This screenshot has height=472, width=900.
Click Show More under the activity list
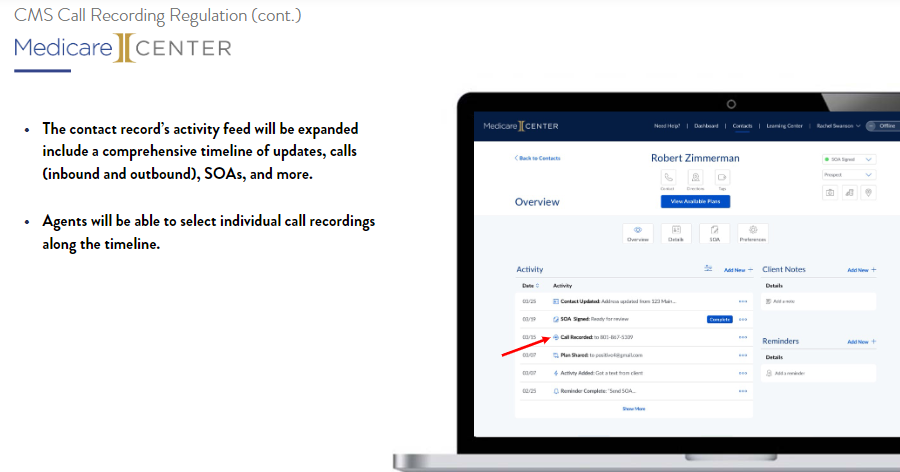[634, 408]
